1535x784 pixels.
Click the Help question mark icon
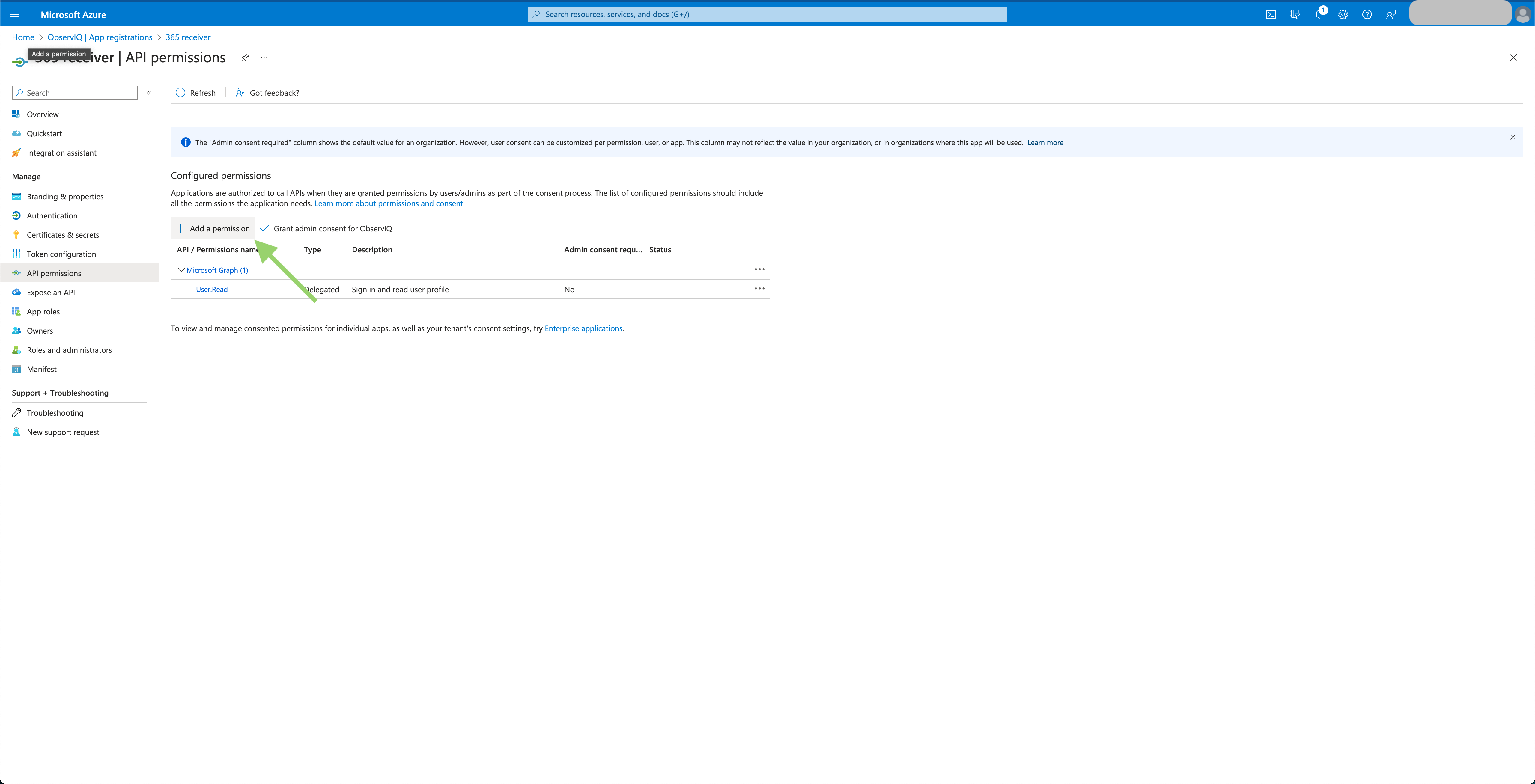coord(1367,14)
